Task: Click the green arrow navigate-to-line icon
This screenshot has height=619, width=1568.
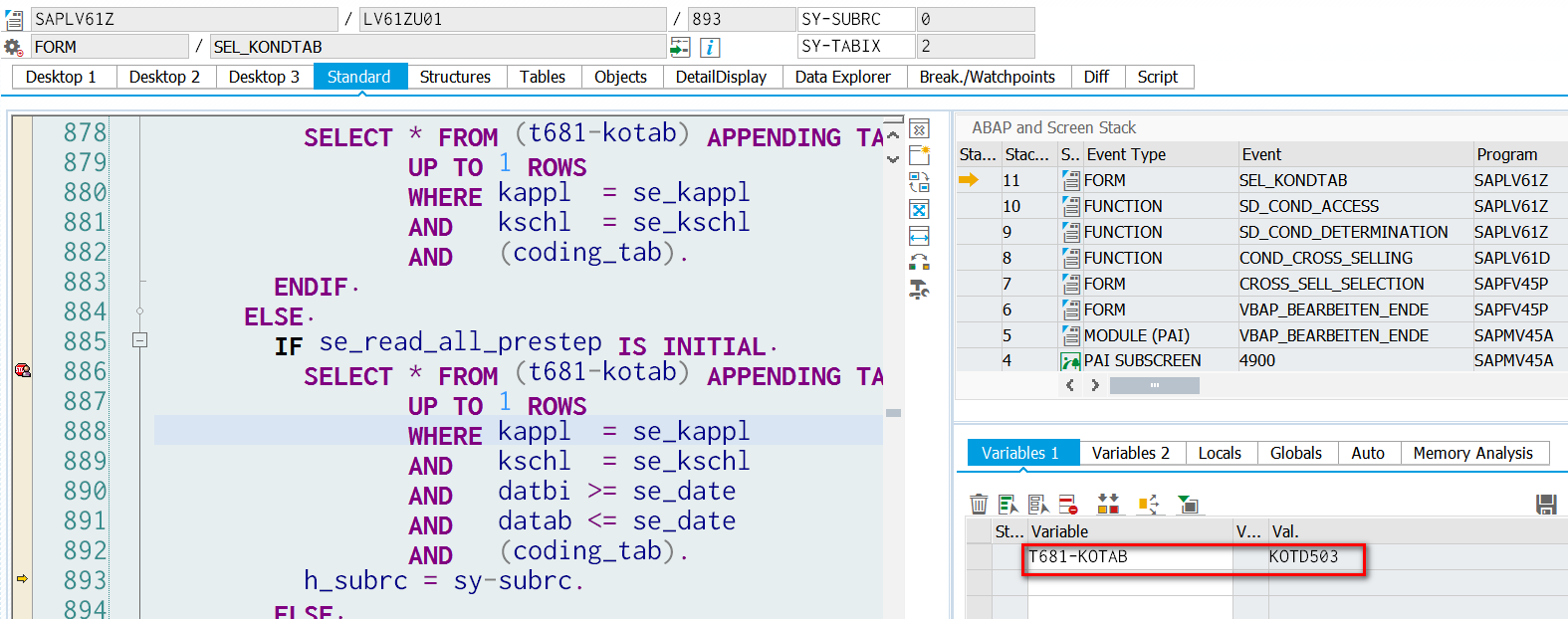Action: pyautogui.click(x=680, y=47)
